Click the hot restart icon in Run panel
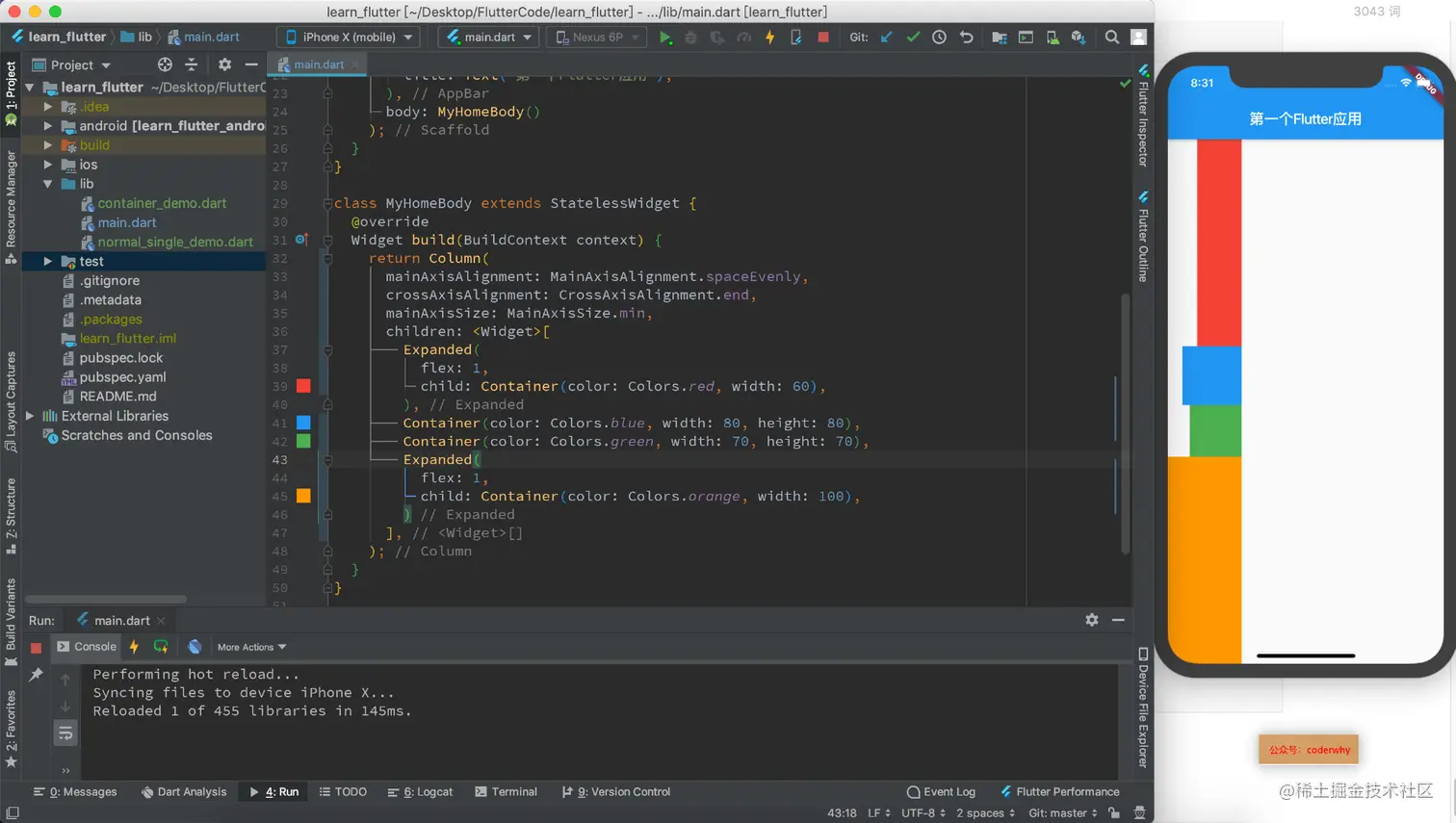This screenshot has width=1456, height=823. [161, 647]
